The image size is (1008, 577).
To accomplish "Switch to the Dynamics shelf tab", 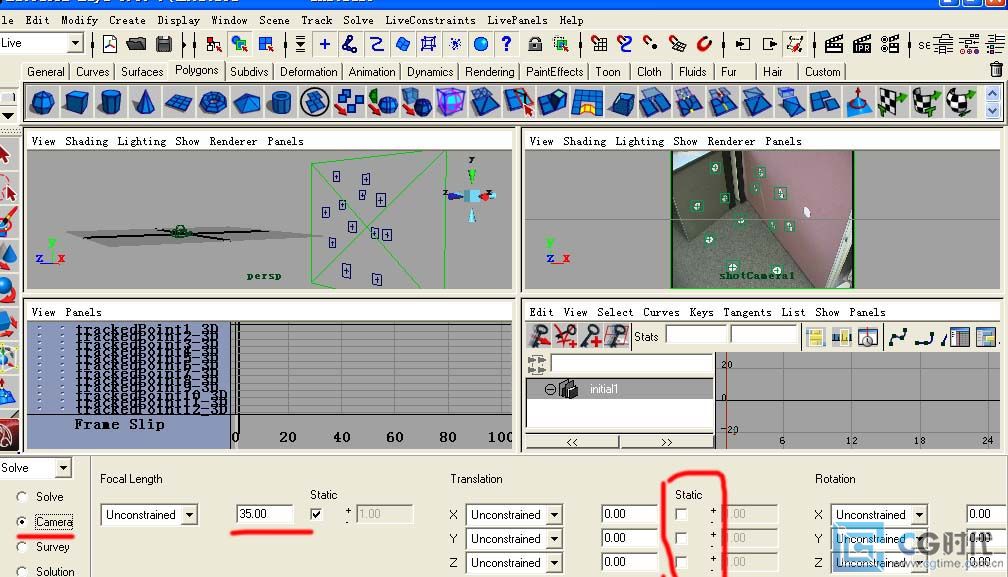I will (x=430, y=71).
